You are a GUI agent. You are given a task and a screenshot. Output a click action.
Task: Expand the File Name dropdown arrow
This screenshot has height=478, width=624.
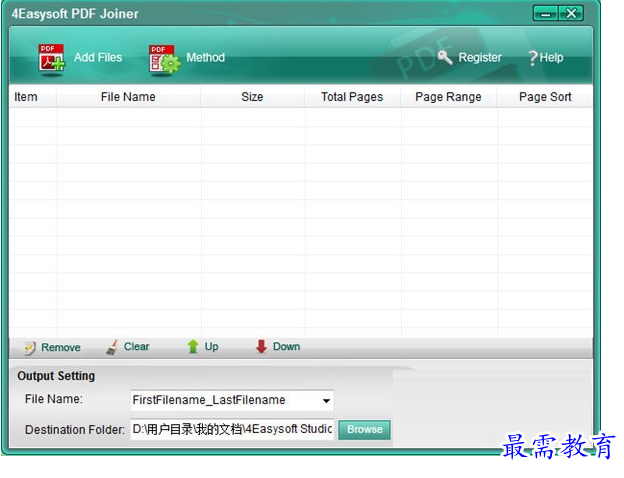tap(326, 401)
